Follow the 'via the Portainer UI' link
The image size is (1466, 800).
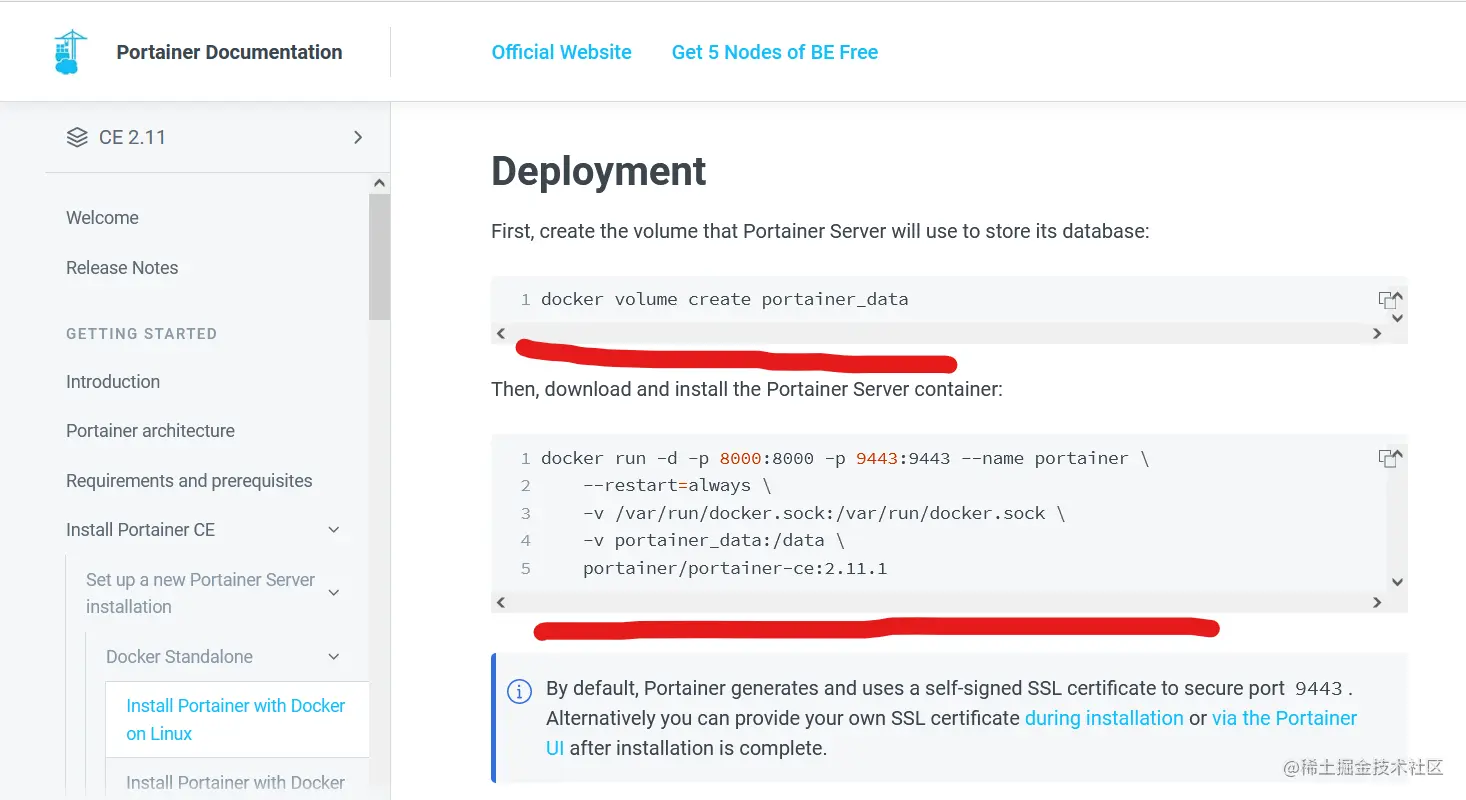(952, 733)
